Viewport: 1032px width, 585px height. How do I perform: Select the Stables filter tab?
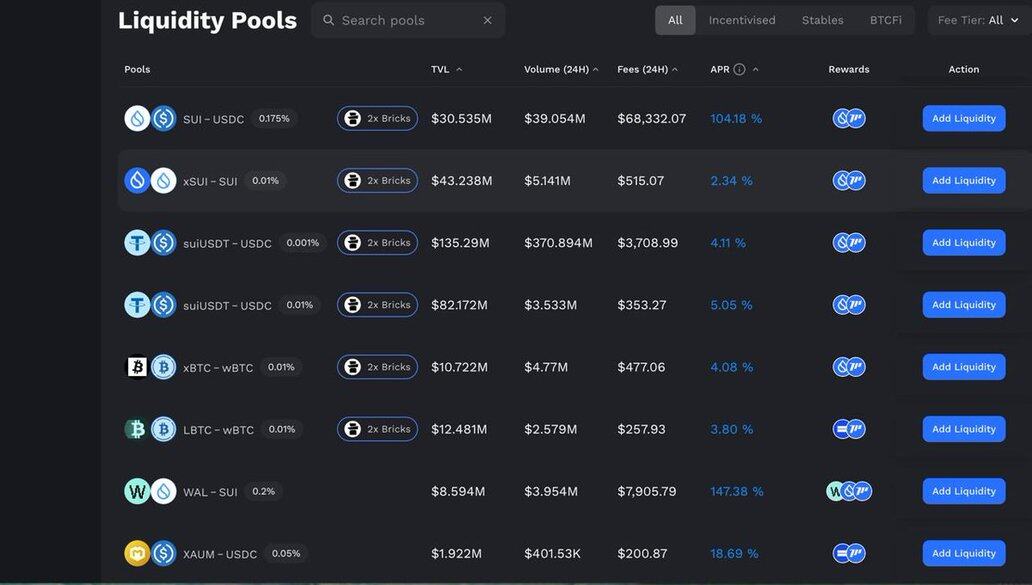(x=822, y=20)
